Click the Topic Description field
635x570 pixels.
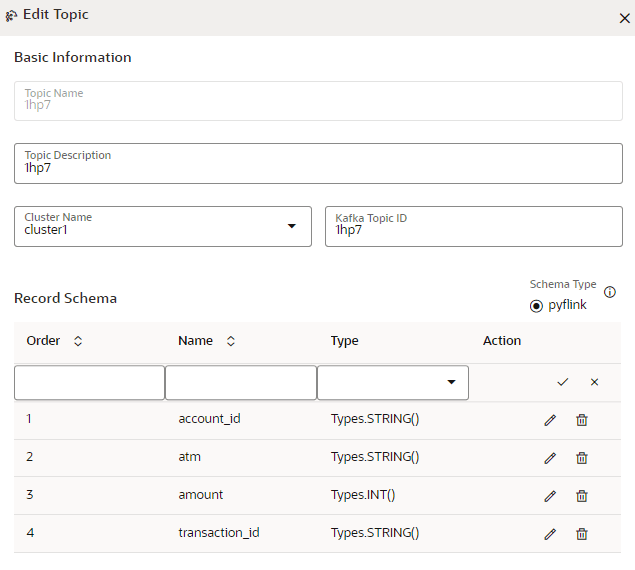point(318,163)
